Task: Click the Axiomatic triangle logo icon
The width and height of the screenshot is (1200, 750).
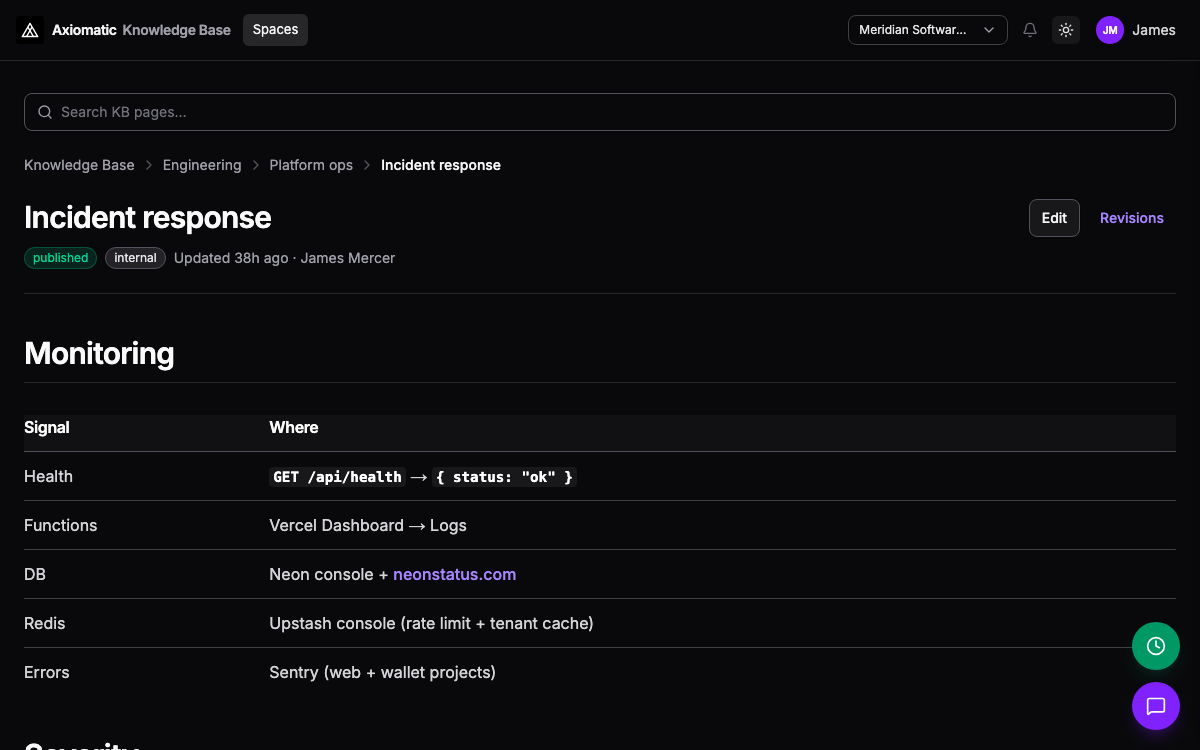Action: tap(30, 30)
